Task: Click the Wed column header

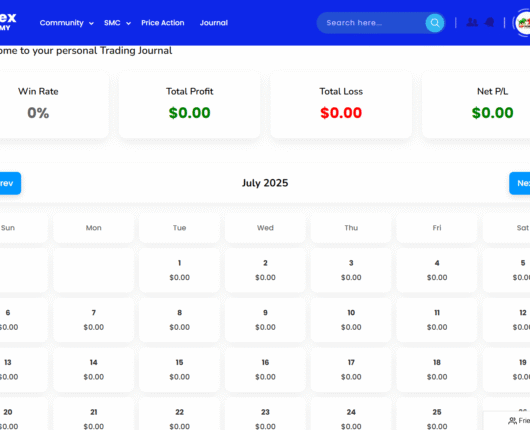Action: 265,228
